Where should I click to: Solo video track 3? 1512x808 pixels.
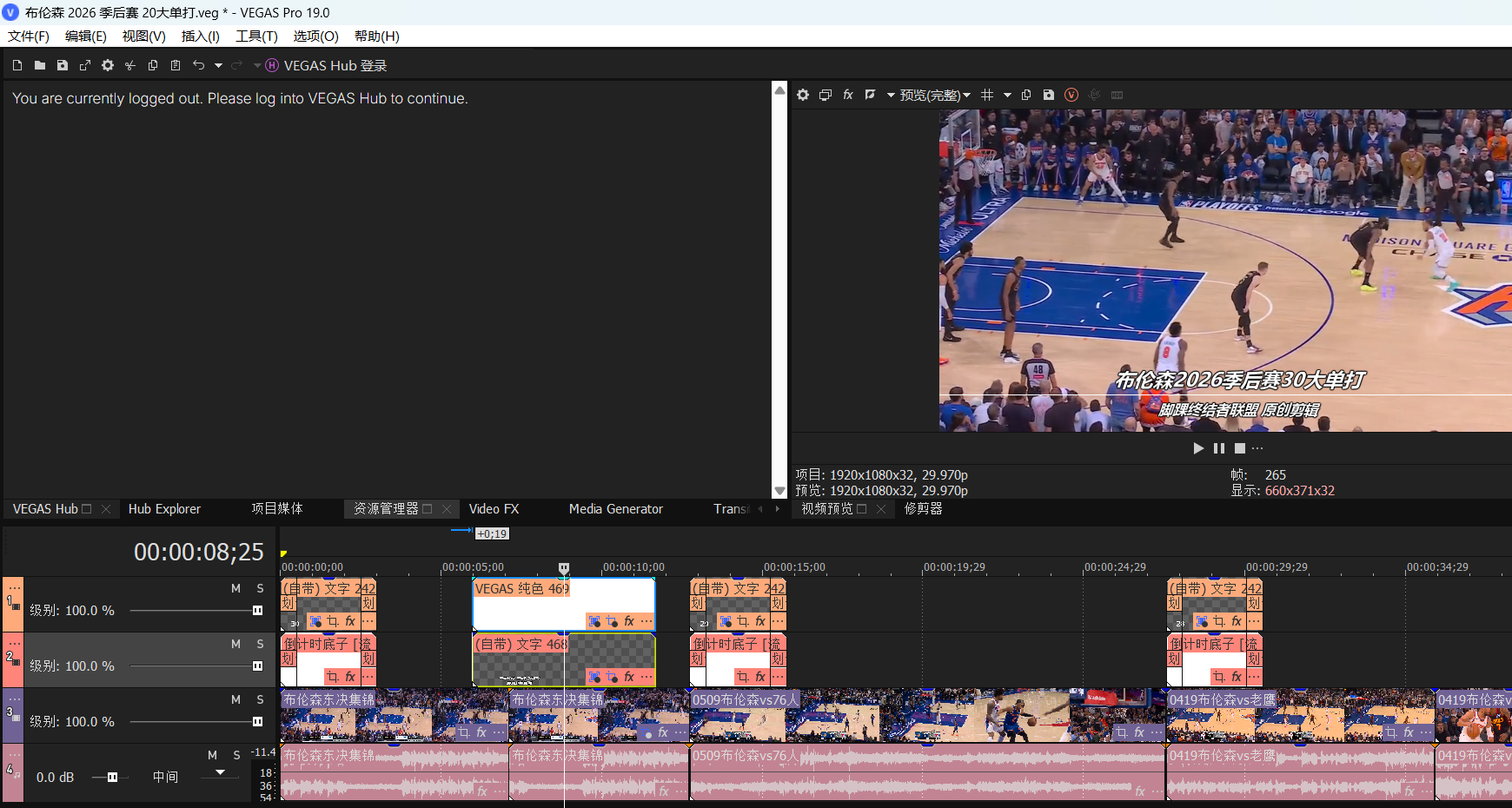tap(260, 699)
